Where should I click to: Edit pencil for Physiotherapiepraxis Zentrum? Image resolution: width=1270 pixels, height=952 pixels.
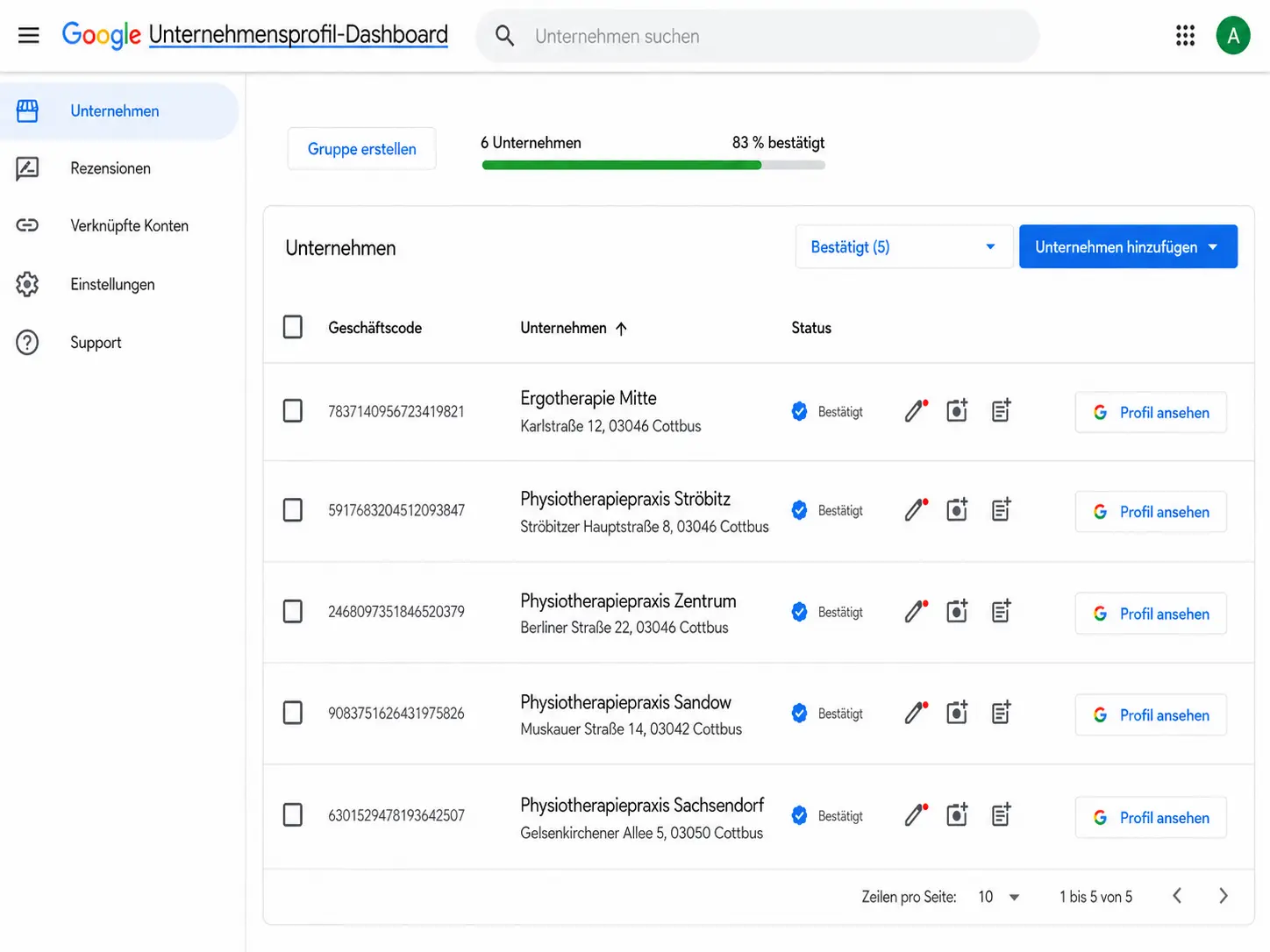916,611
